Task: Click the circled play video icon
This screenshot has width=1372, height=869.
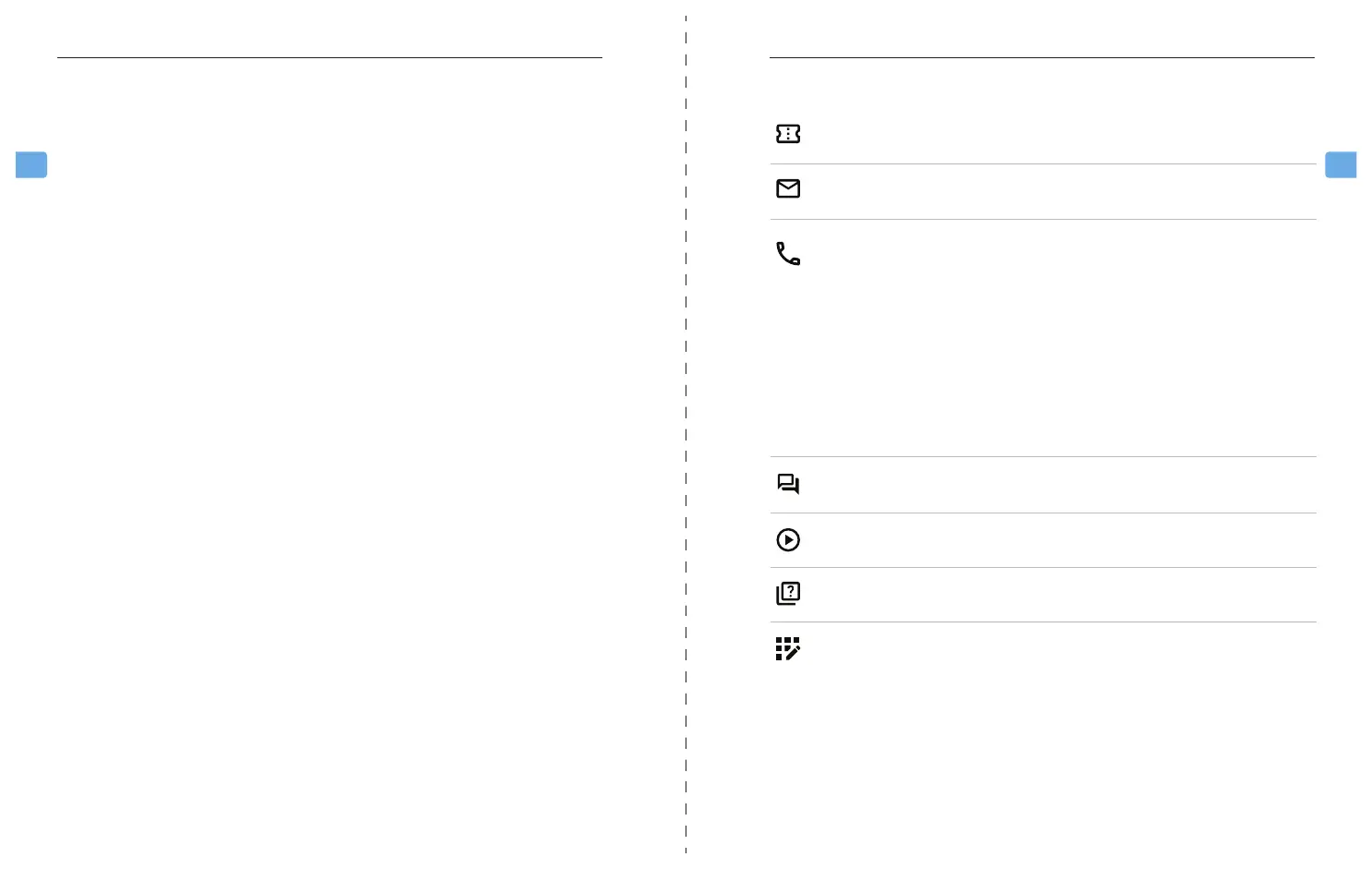Action: pos(787,539)
